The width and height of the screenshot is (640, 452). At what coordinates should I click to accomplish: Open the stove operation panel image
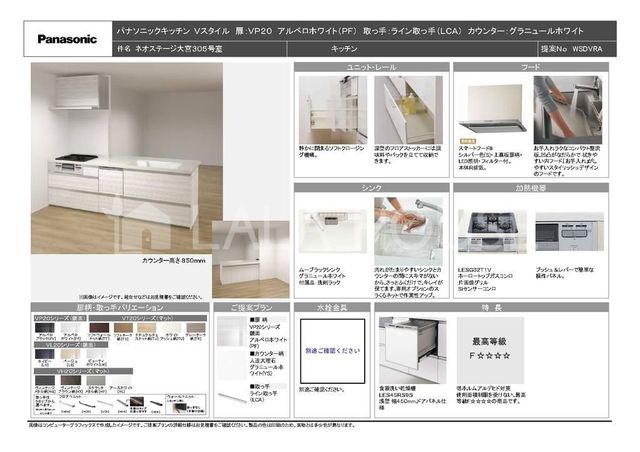(x=569, y=232)
